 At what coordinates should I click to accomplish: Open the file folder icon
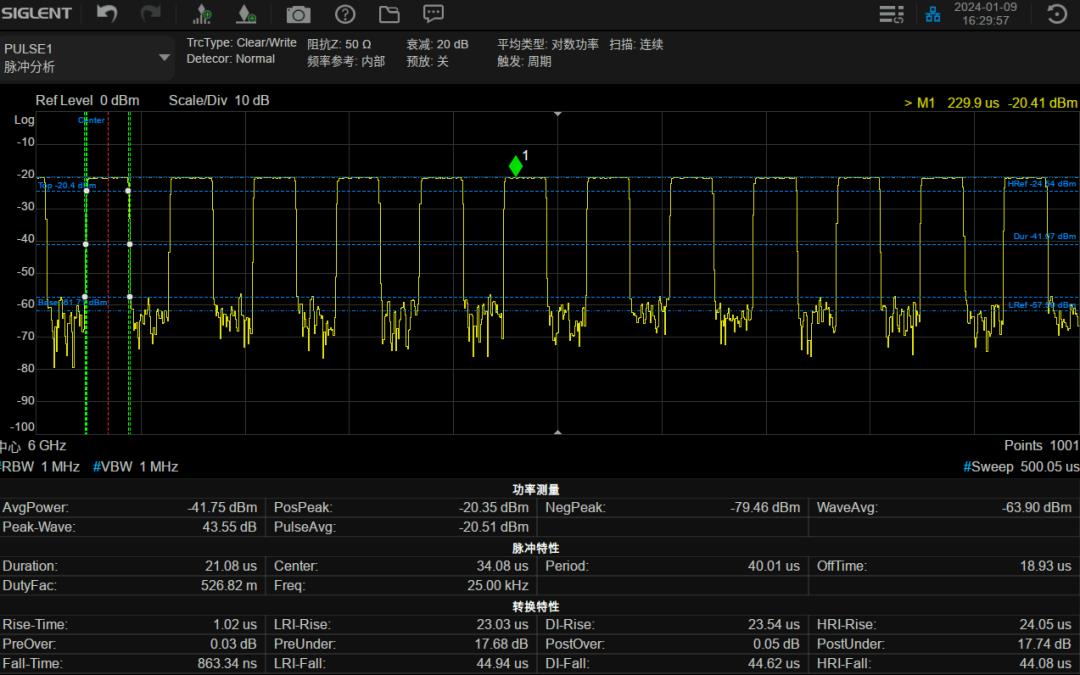click(389, 14)
